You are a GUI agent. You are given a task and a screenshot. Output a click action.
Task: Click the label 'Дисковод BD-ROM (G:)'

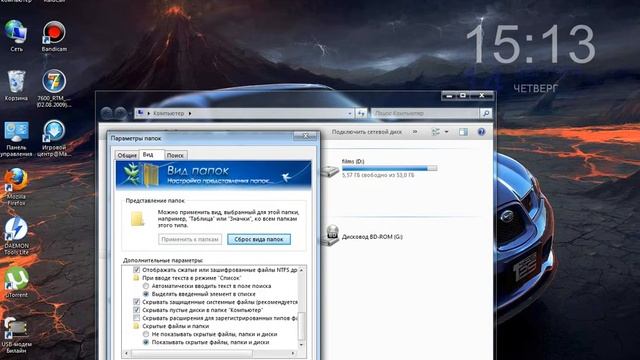[x=372, y=237]
